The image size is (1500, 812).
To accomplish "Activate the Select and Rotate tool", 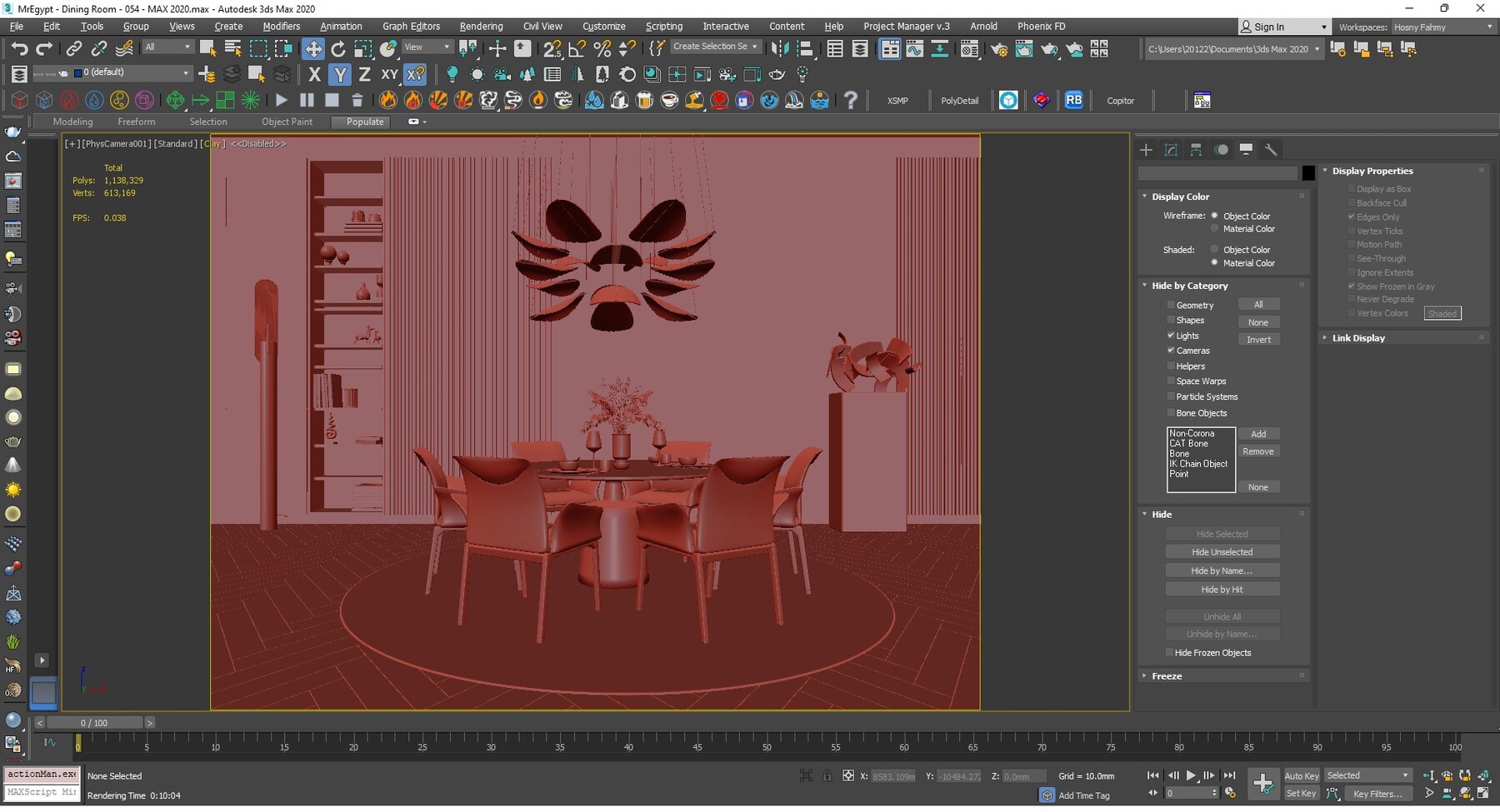I will [338, 48].
